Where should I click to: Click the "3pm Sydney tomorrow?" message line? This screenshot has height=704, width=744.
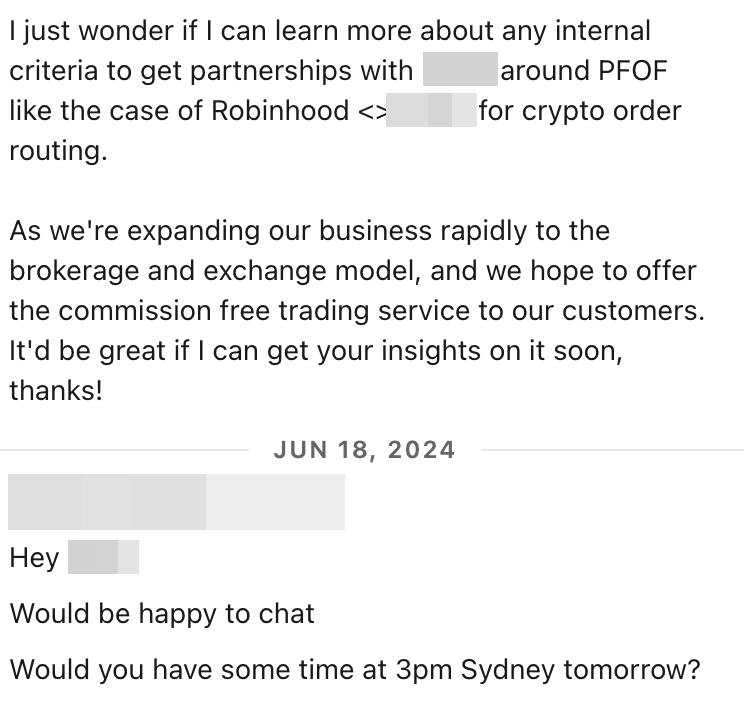pyautogui.click(x=354, y=669)
